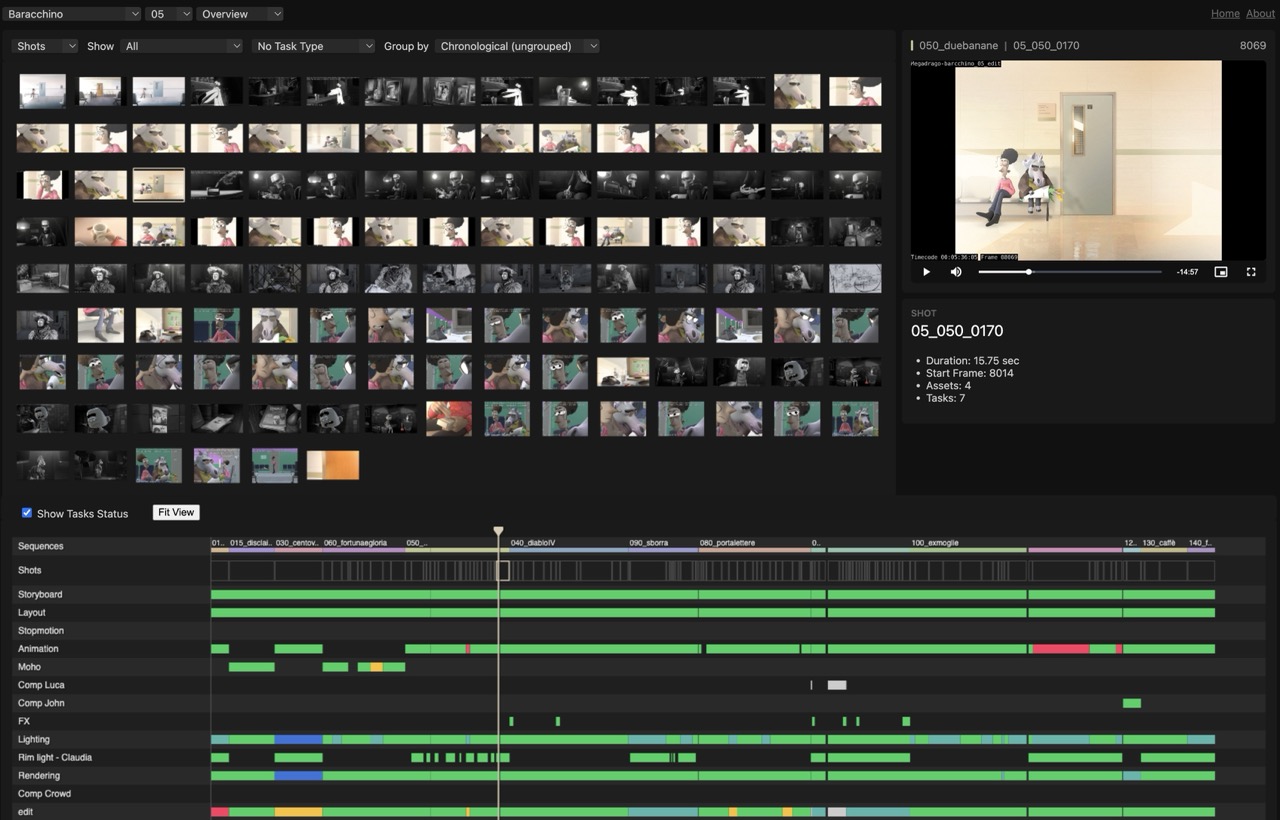Expand the No Task Type filter
Viewport: 1280px width, 820px height.
tap(313, 46)
